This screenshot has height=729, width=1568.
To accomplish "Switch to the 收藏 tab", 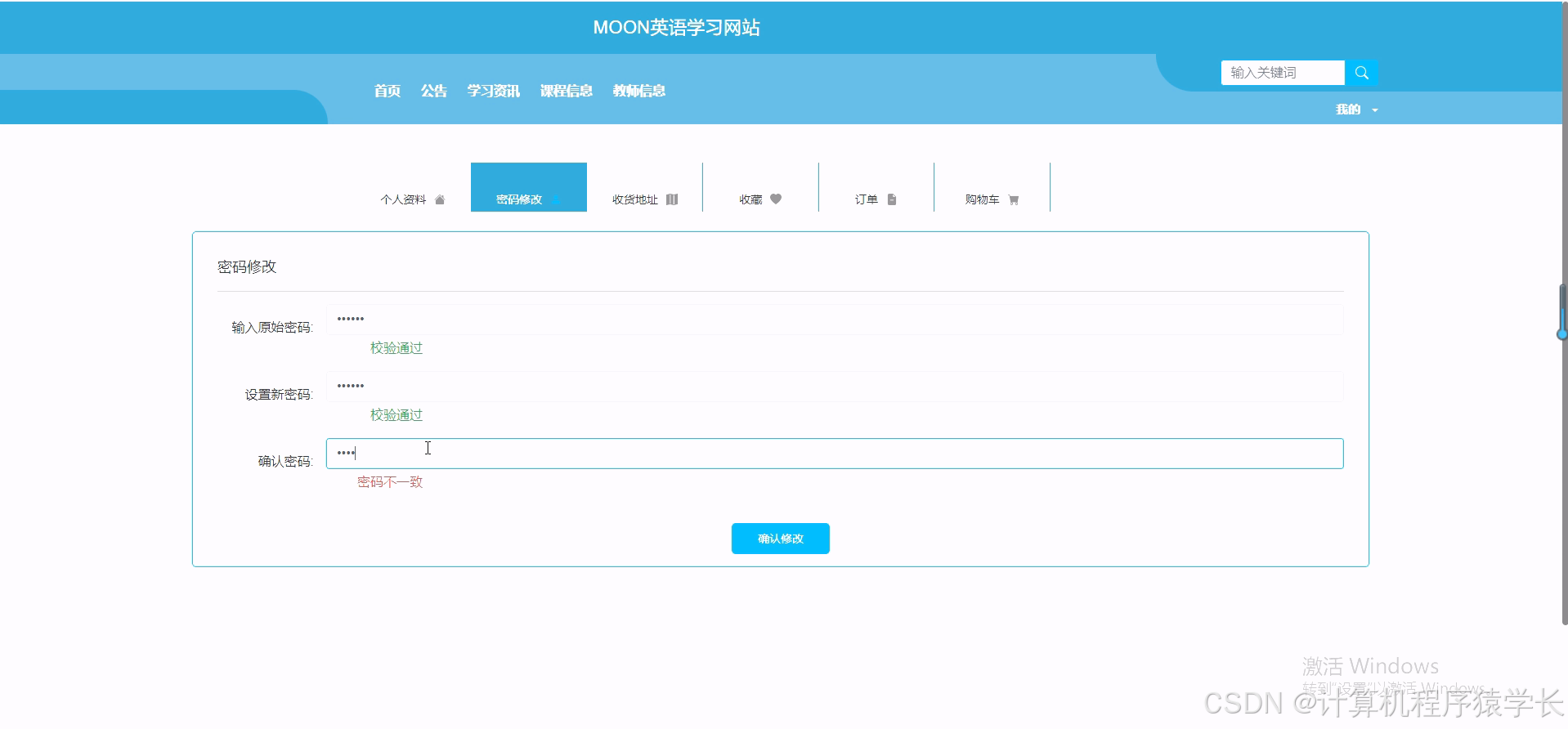I will coord(761,187).
